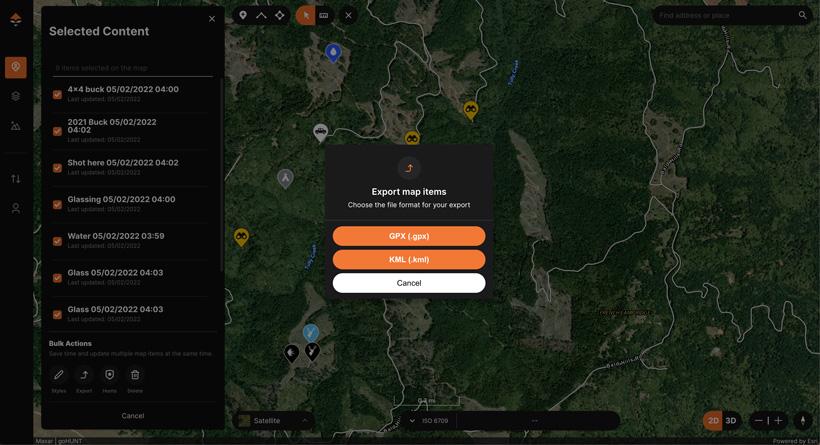Image resolution: width=820 pixels, height=445 pixels.
Task: Click the Shot here 05/02/2022 04:02 row
Action: coord(131,167)
